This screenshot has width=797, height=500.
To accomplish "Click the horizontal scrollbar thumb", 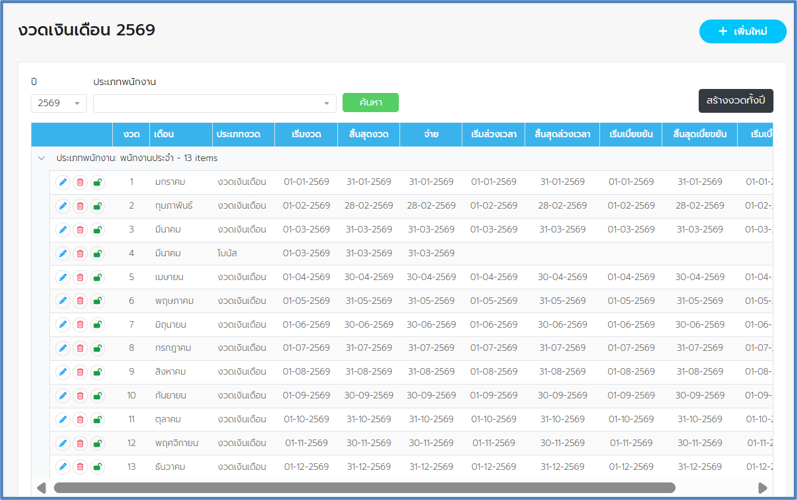I will pos(364,488).
